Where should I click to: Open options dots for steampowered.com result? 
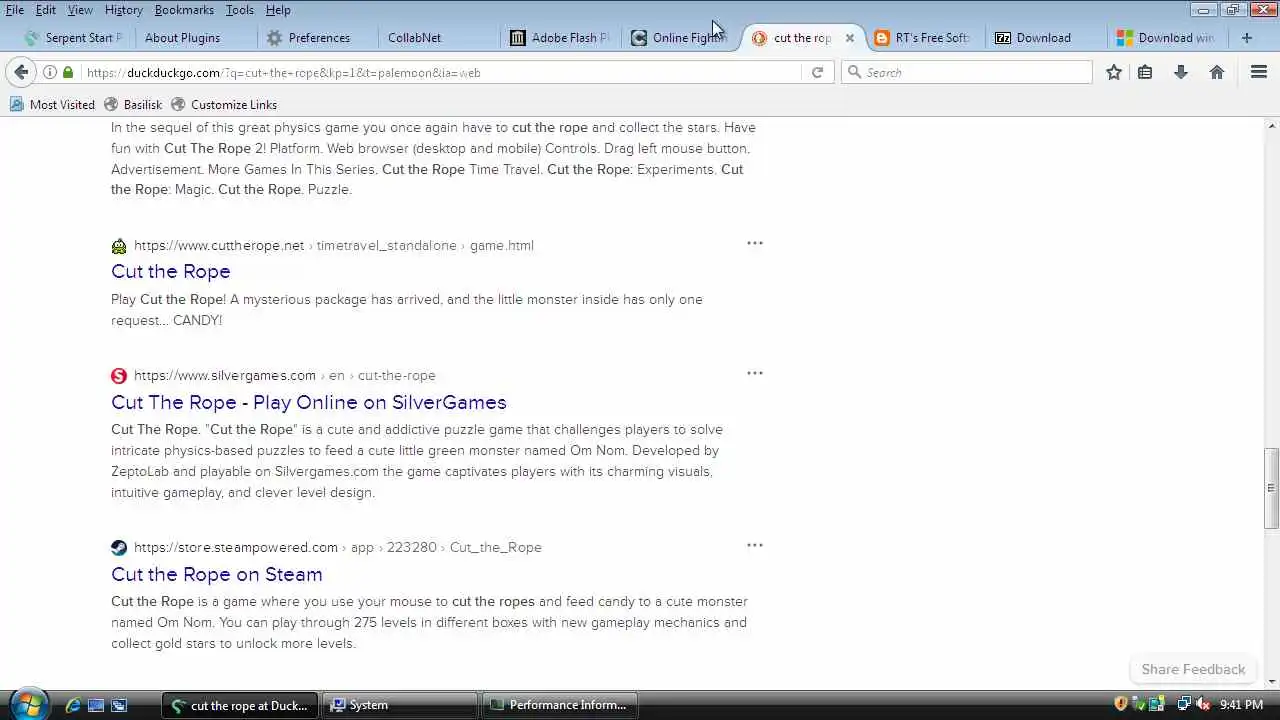click(x=755, y=545)
